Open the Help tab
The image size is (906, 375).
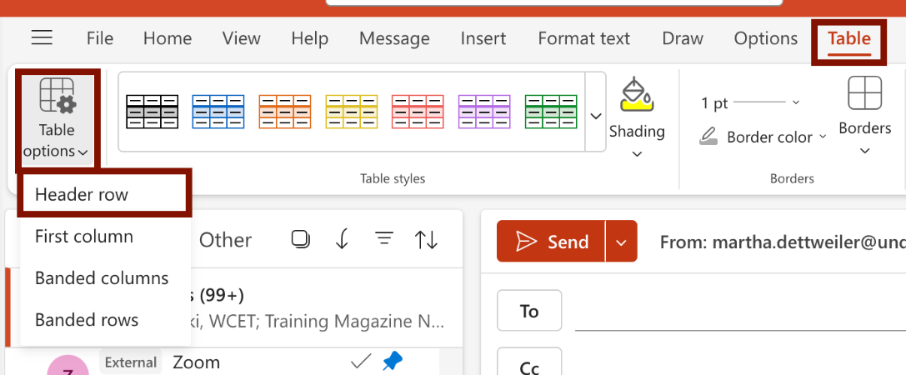tap(310, 39)
